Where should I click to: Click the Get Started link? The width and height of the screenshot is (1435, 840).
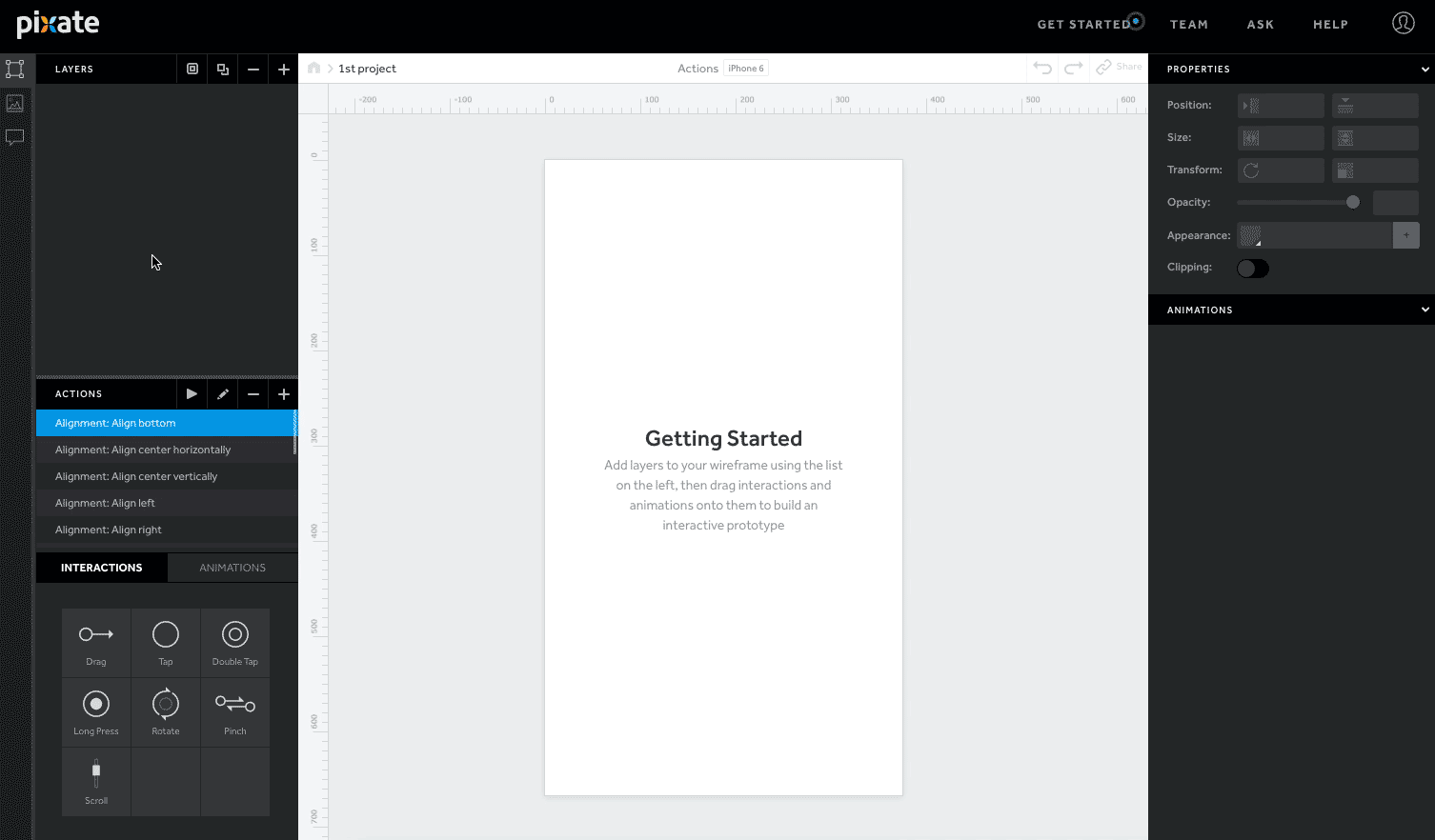pyautogui.click(x=1083, y=25)
